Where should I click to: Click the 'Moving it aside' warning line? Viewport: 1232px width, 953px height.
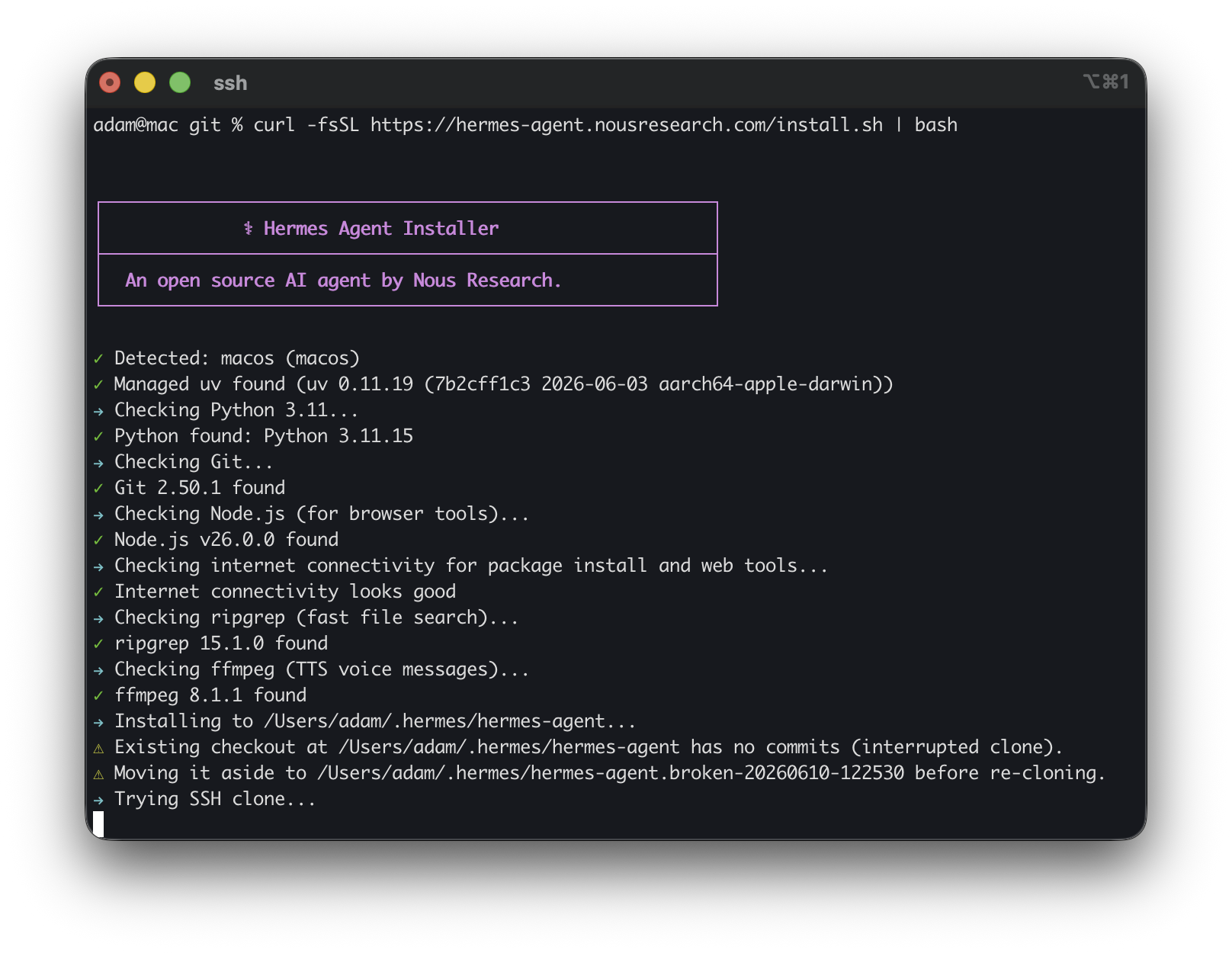click(610, 773)
